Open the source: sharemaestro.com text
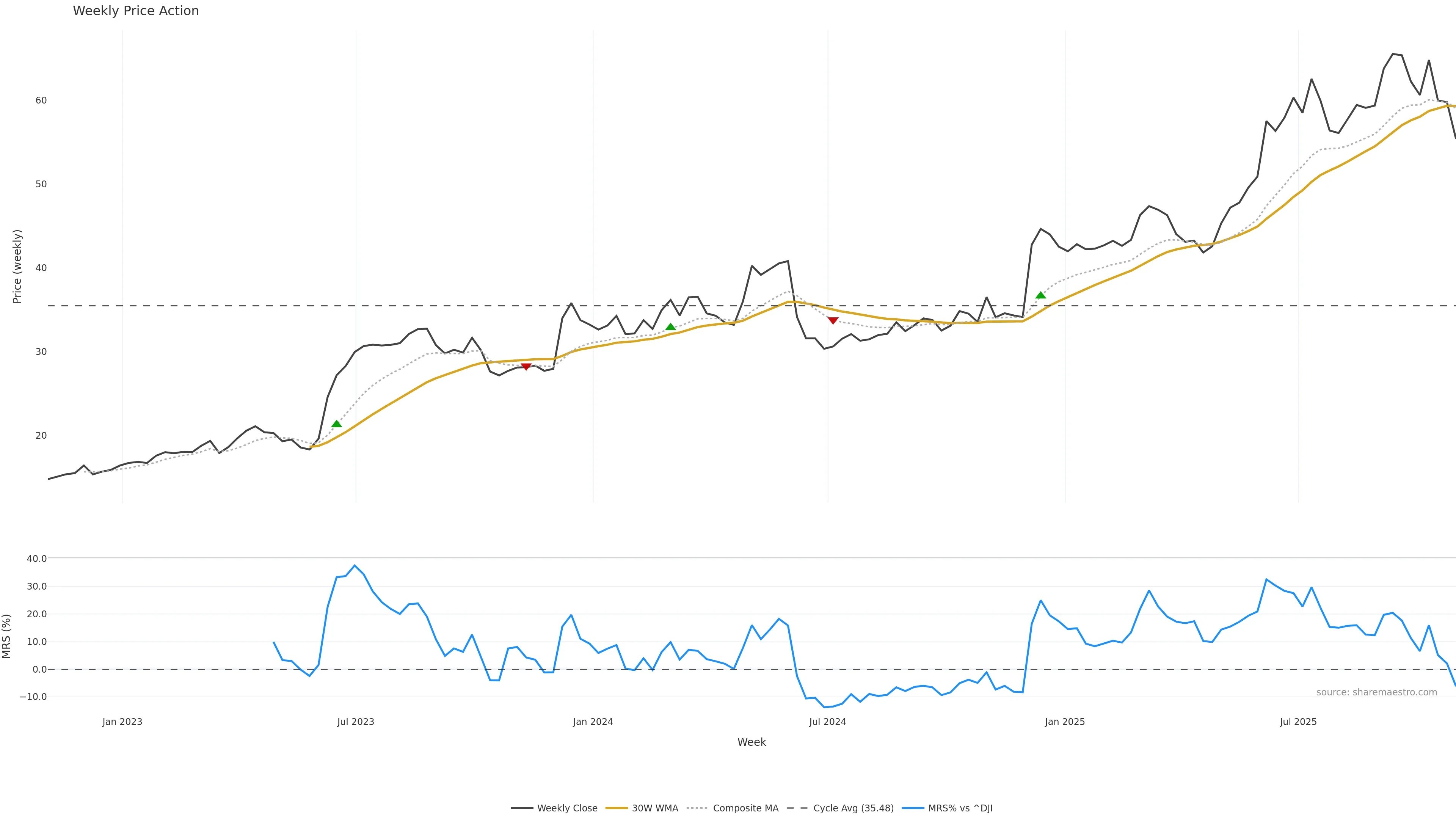This screenshot has width=1456, height=819. coord(1376,692)
